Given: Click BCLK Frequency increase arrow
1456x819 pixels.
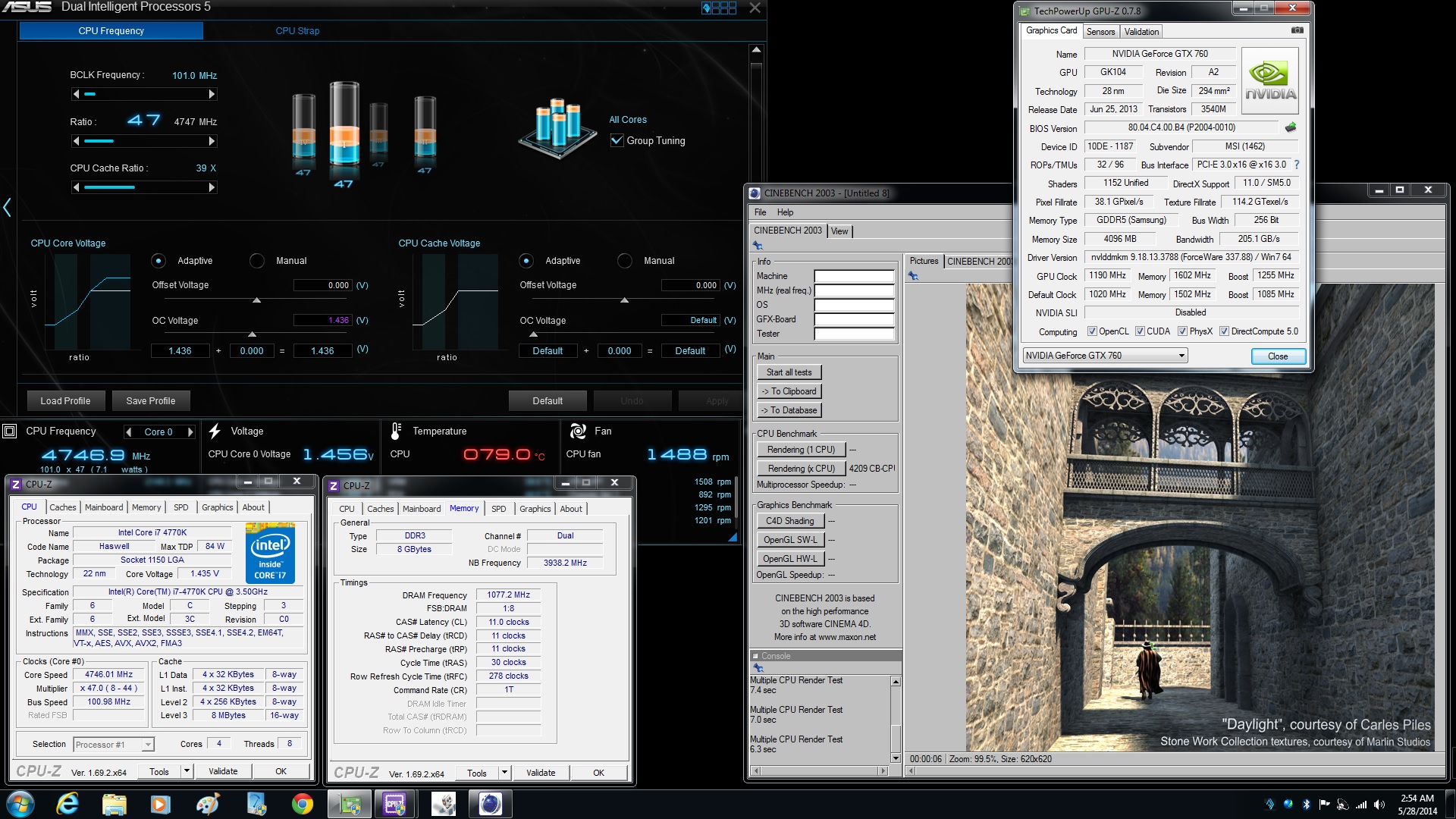Looking at the screenshot, I should coord(212,94).
